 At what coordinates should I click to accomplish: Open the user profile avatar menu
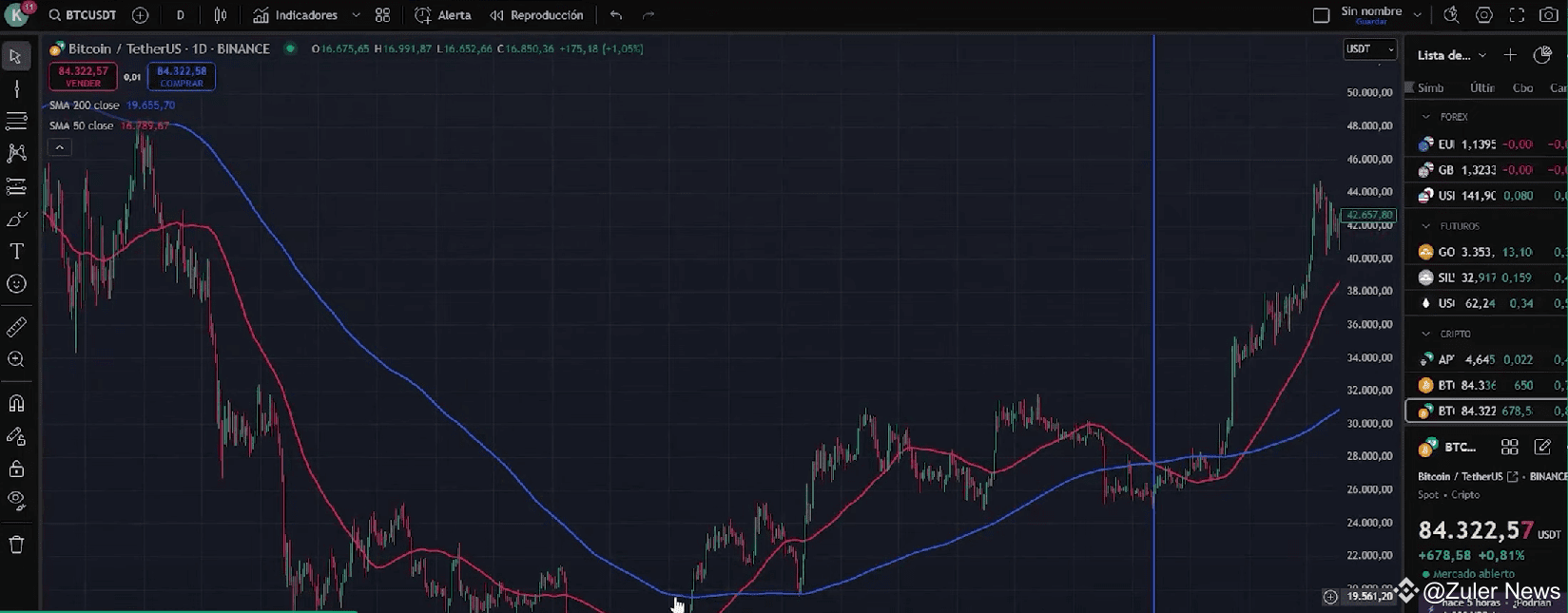pyautogui.click(x=18, y=14)
